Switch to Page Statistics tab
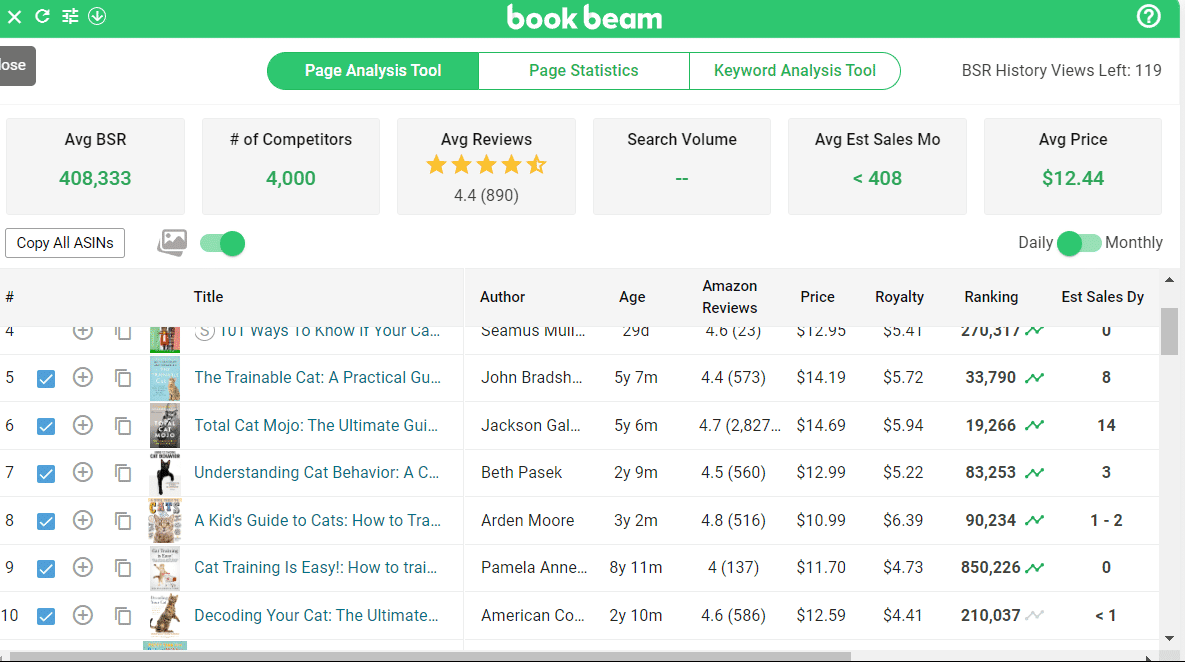The width and height of the screenshot is (1185, 662). pyautogui.click(x=583, y=71)
